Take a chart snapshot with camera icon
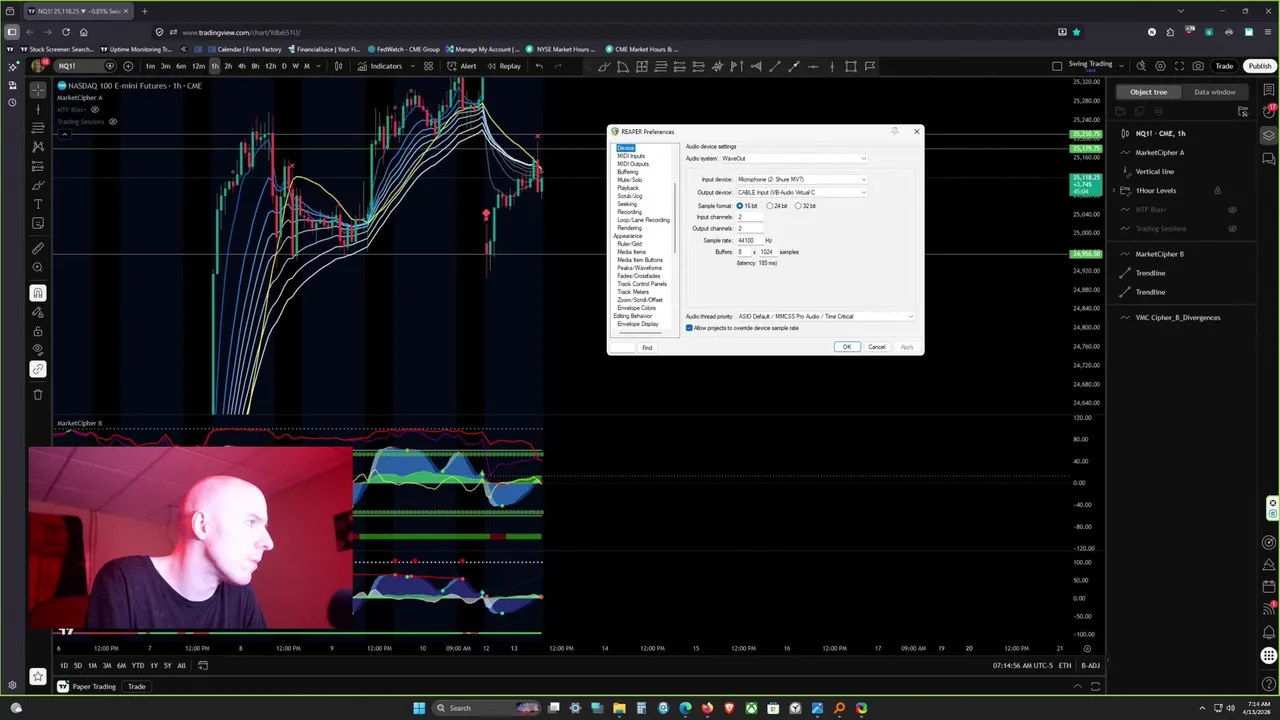 [1198, 66]
